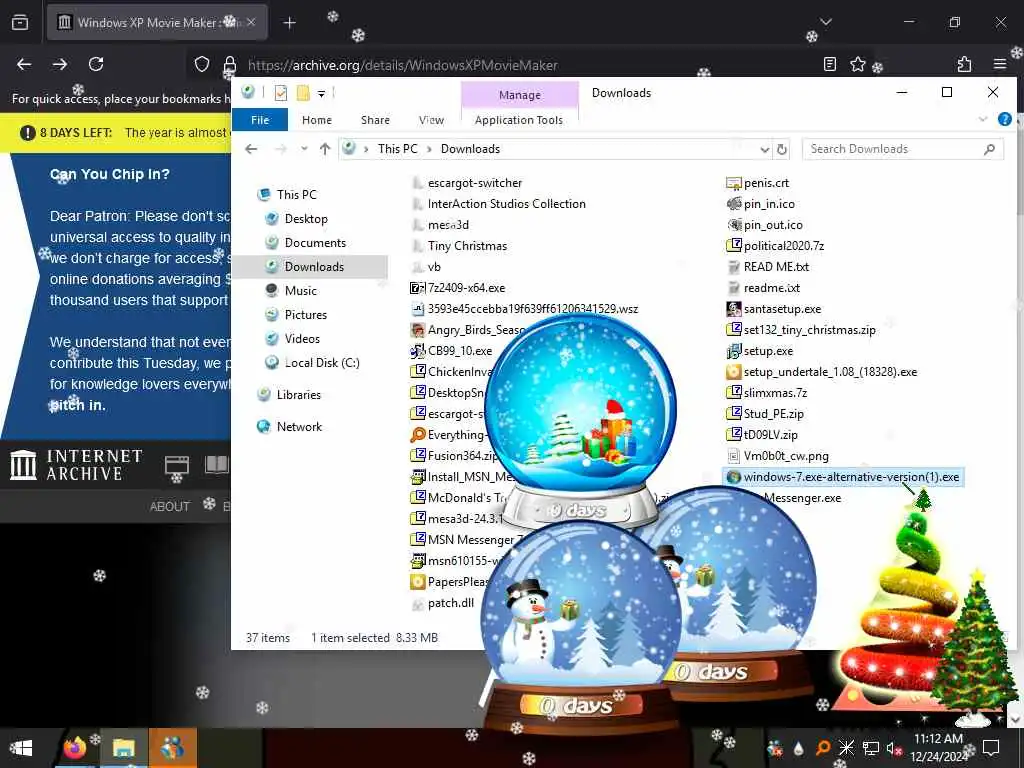Select This PC in navigation pane

(x=296, y=195)
